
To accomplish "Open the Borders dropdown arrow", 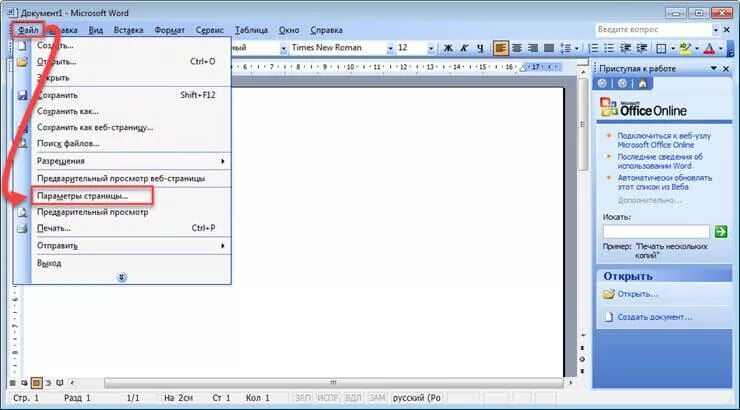I will 673,49.
